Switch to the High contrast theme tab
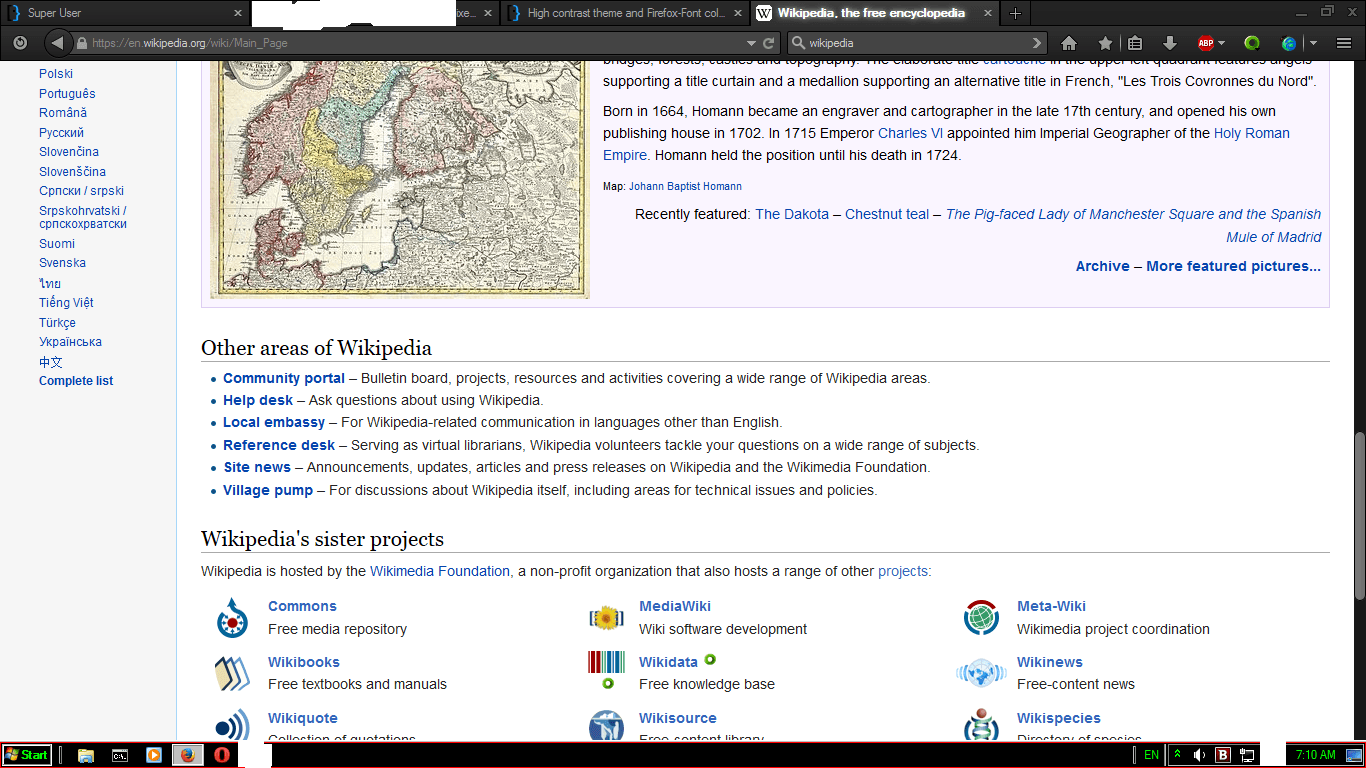 (x=626, y=13)
